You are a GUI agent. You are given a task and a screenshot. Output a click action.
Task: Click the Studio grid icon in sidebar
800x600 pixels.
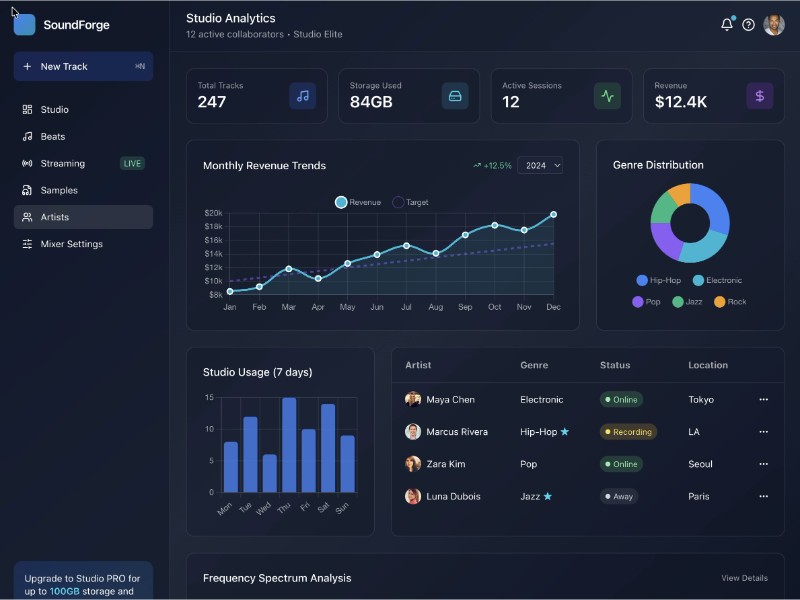point(27,110)
